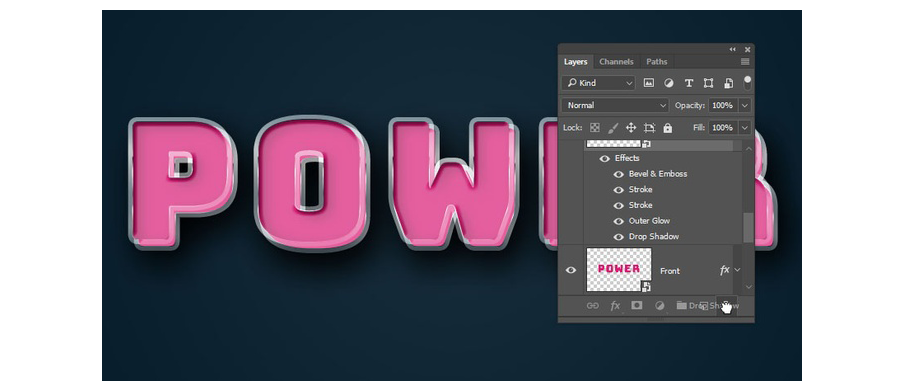Image resolution: width=900 pixels, height=390 pixels.
Task: Toggle visibility of the Front layer
Action: [571, 270]
